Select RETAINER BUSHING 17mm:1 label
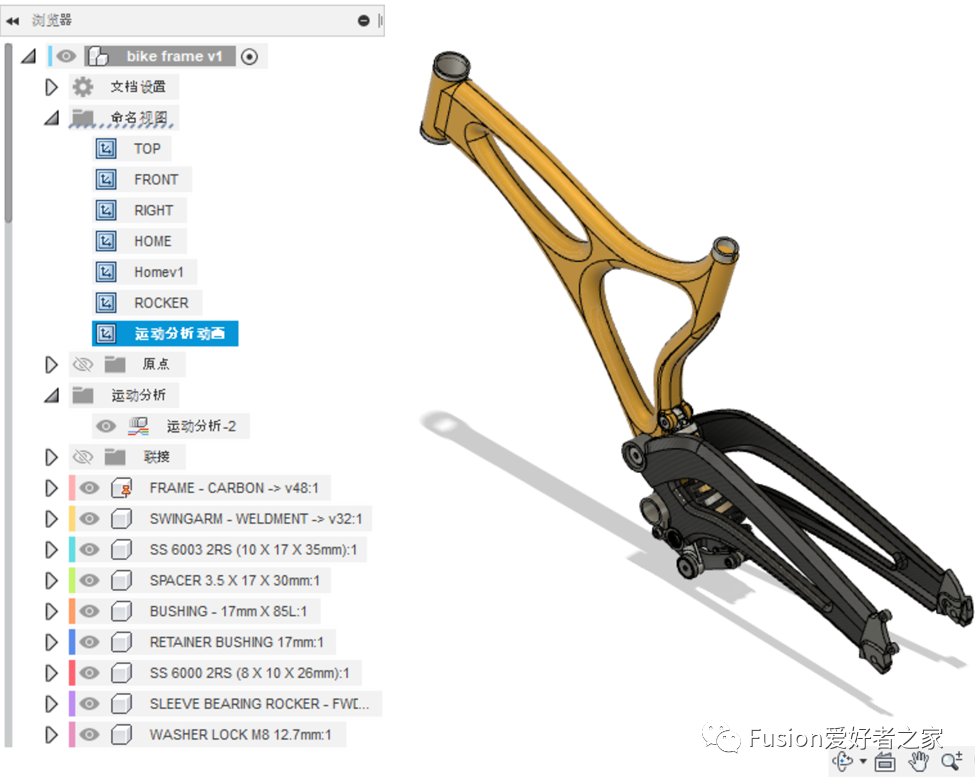This screenshot has width=975, height=781. coord(236,642)
